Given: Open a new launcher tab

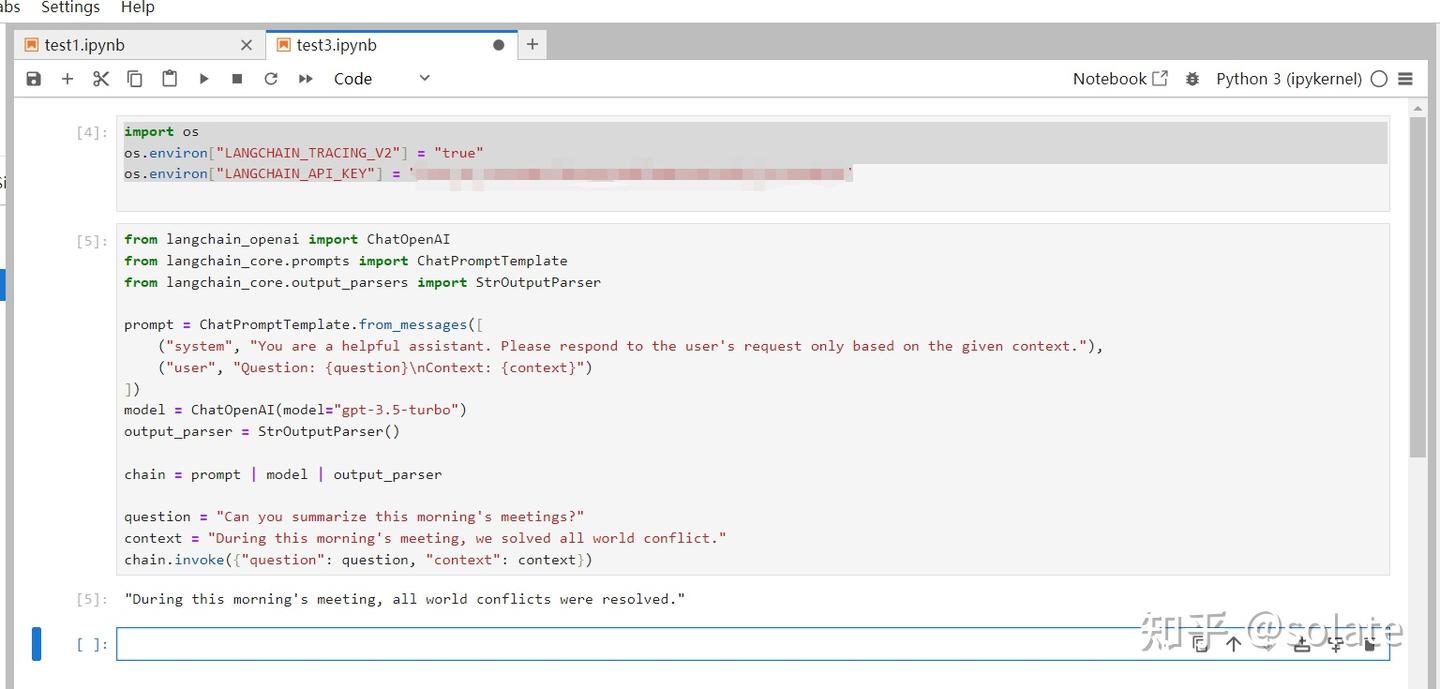Looking at the screenshot, I should (532, 44).
